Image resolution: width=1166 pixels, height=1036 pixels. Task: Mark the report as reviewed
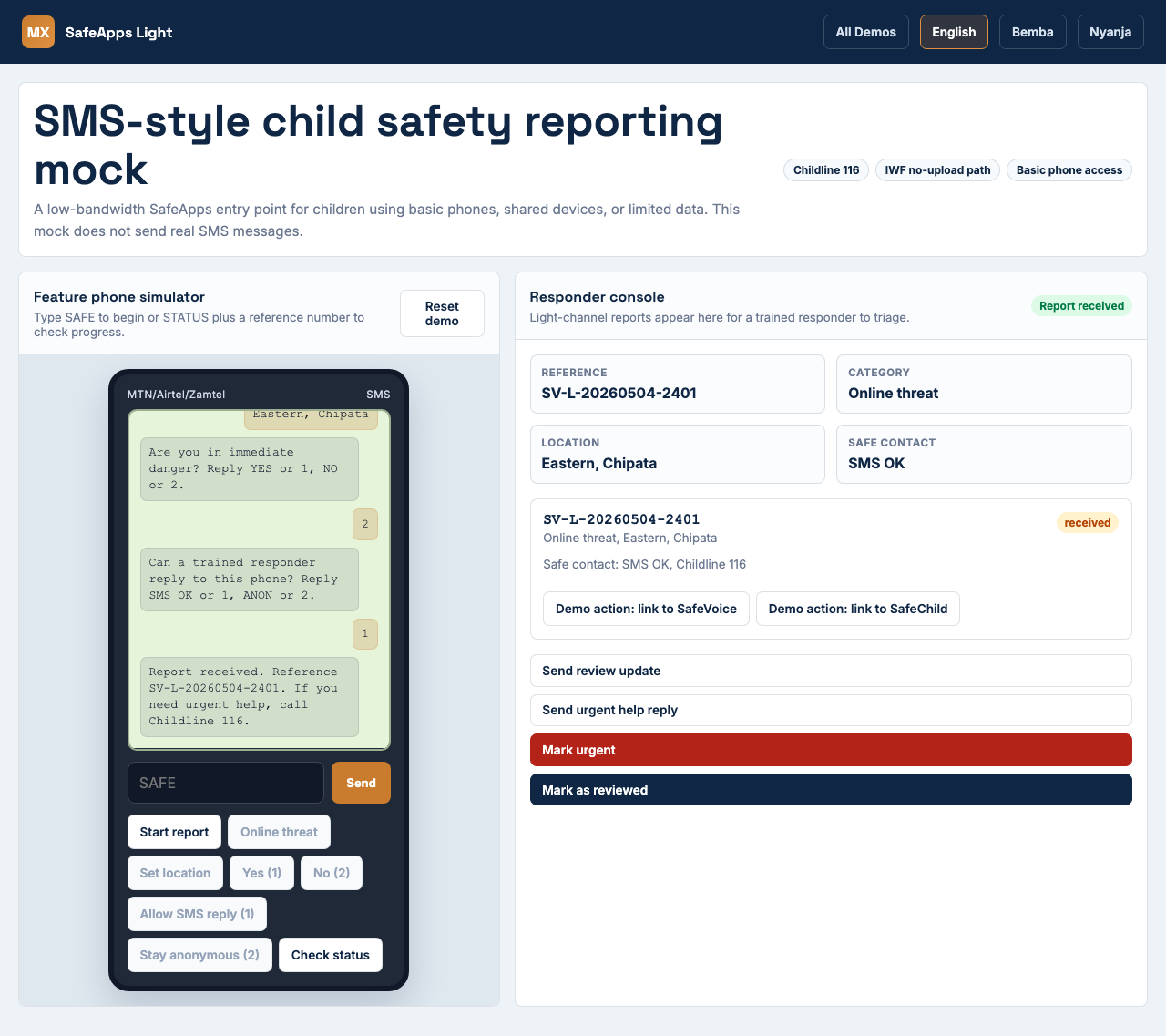831,790
